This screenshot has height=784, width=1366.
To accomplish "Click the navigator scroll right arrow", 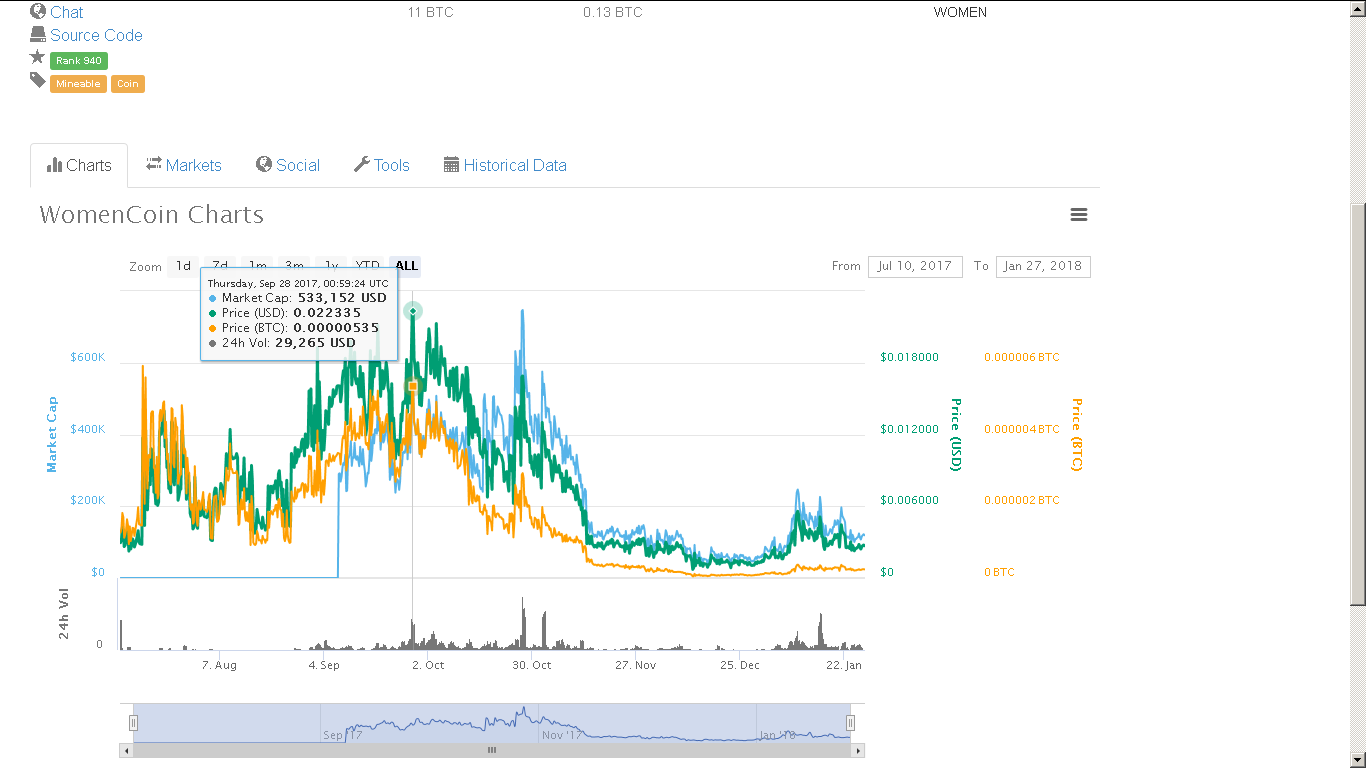I will pos(859,750).
